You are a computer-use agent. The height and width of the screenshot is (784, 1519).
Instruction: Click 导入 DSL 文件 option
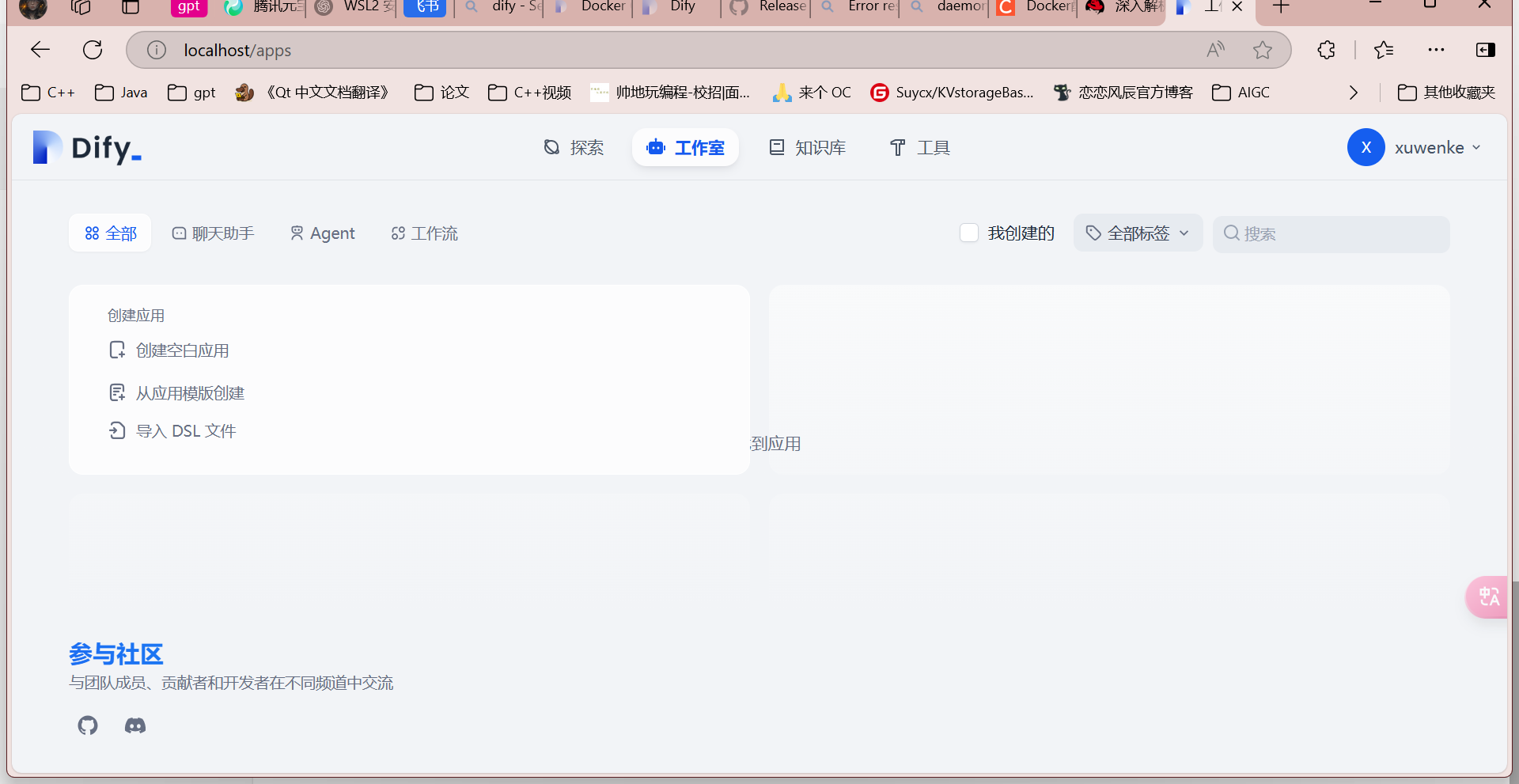(x=172, y=431)
